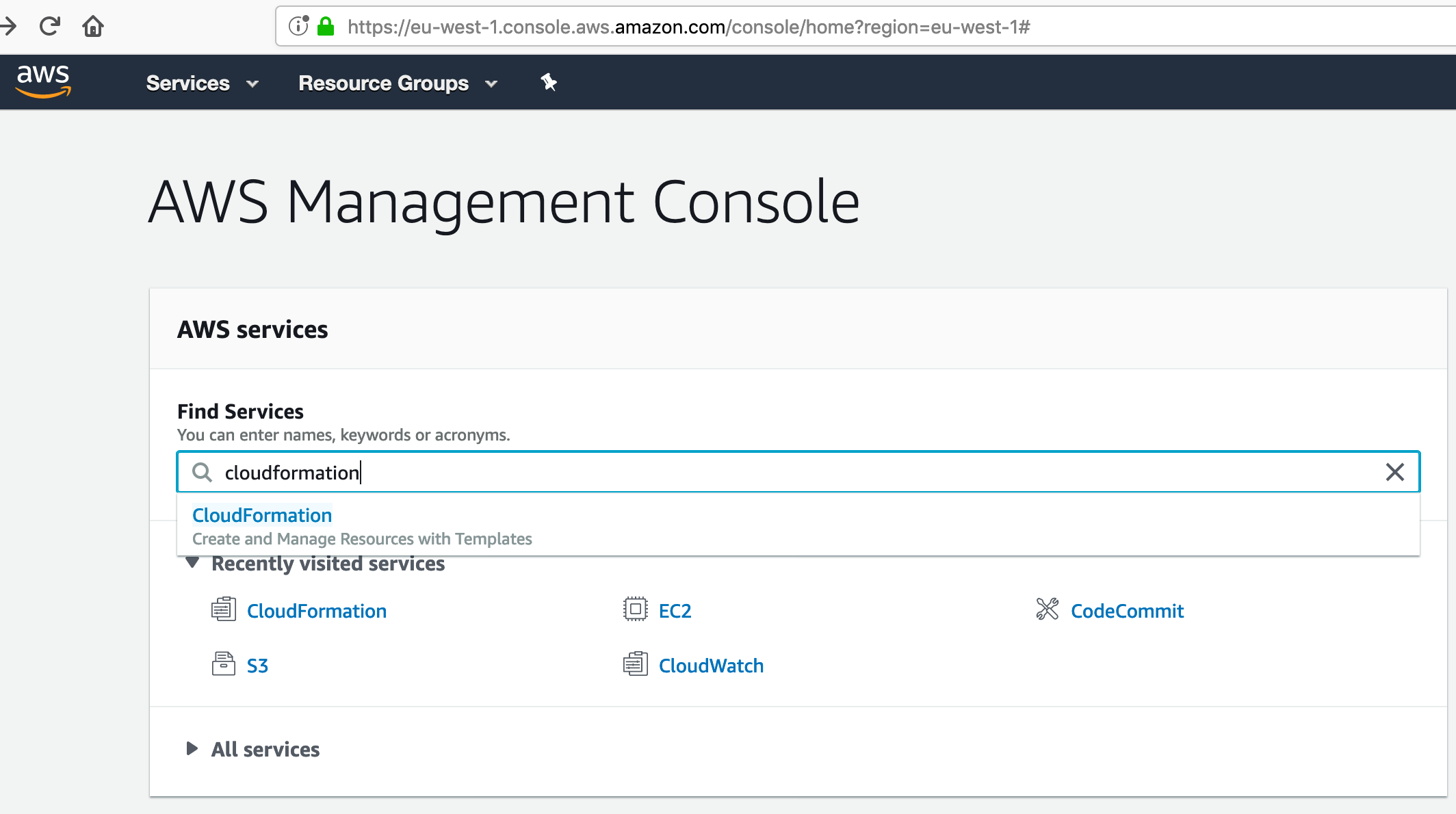This screenshot has height=814, width=1456.
Task: Open S3 from recently visited services
Action: click(x=257, y=666)
